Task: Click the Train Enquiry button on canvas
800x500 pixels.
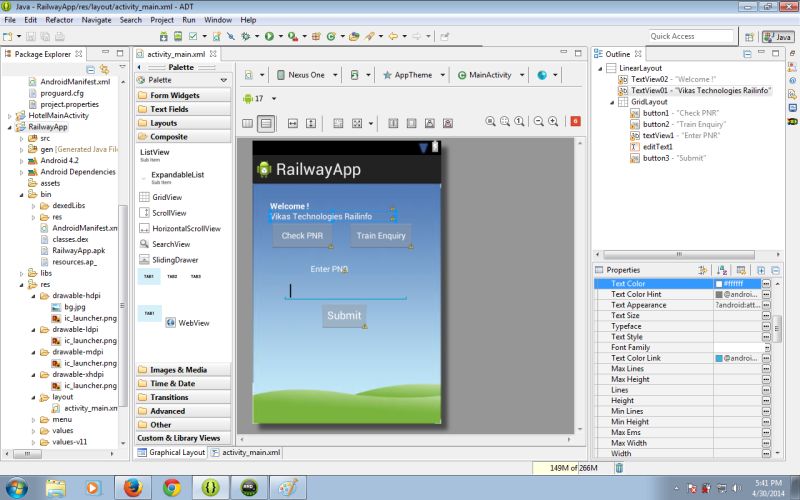Action: [x=381, y=236]
